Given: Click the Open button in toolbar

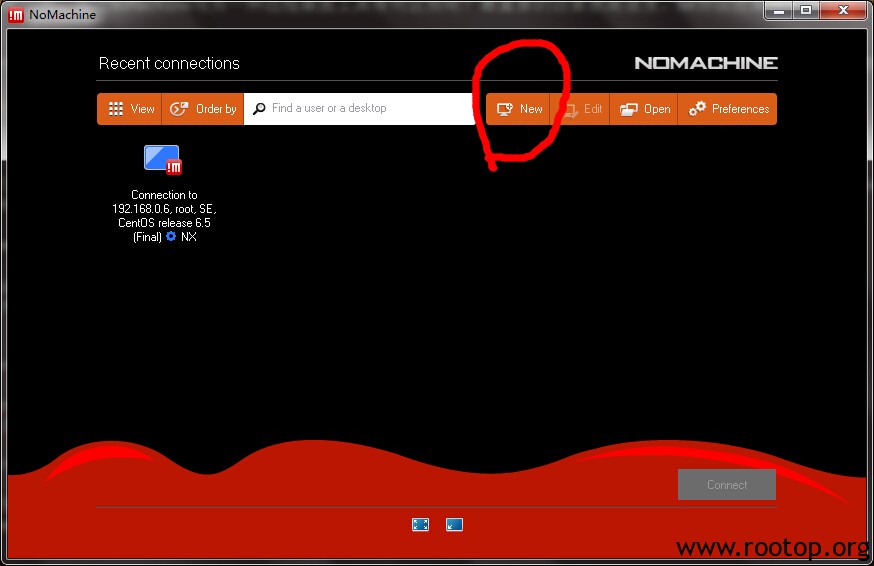Looking at the screenshot, I should click(x=644, y=109).
